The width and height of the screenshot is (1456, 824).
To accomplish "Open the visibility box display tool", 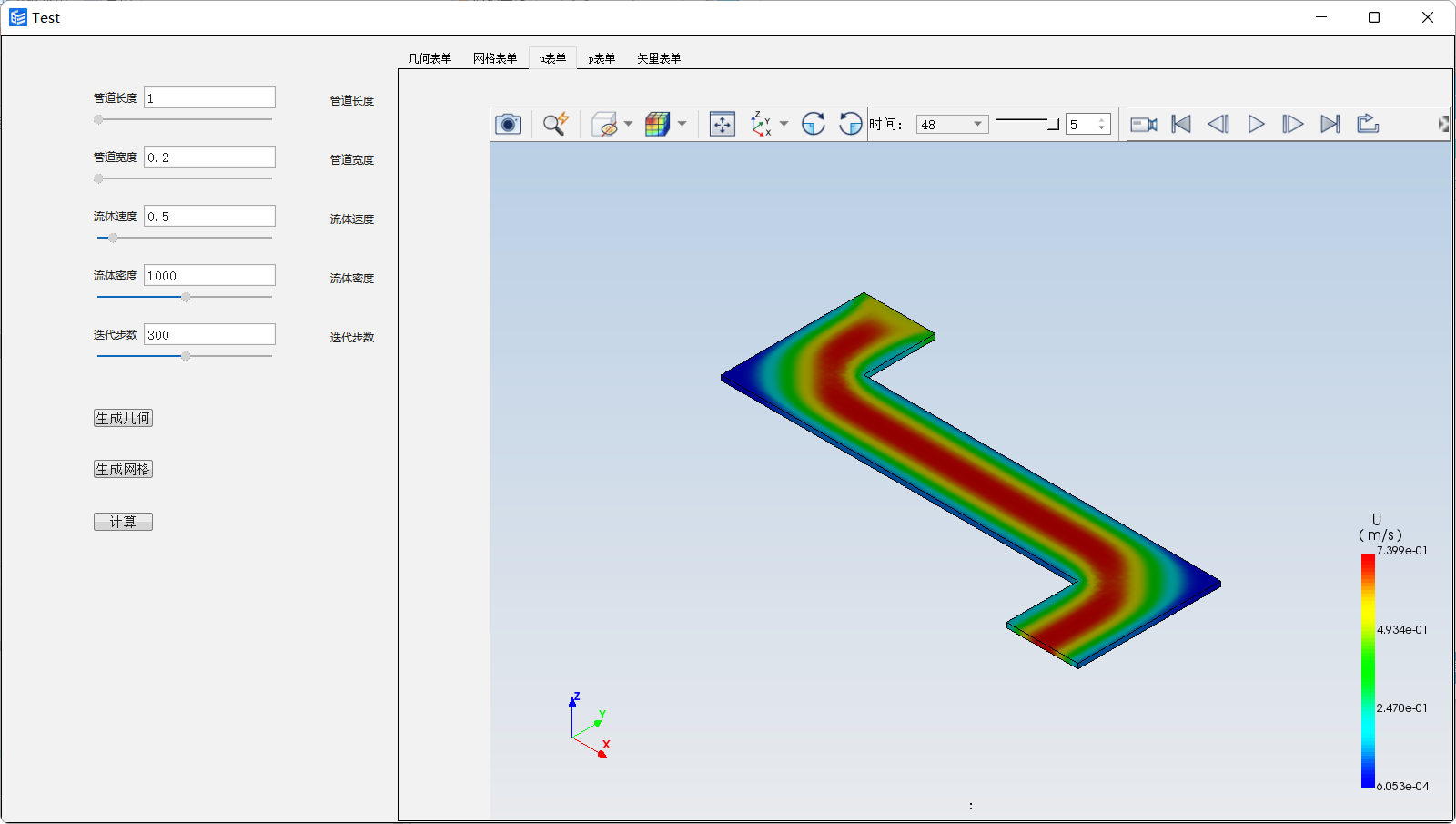I will (604, 124).
